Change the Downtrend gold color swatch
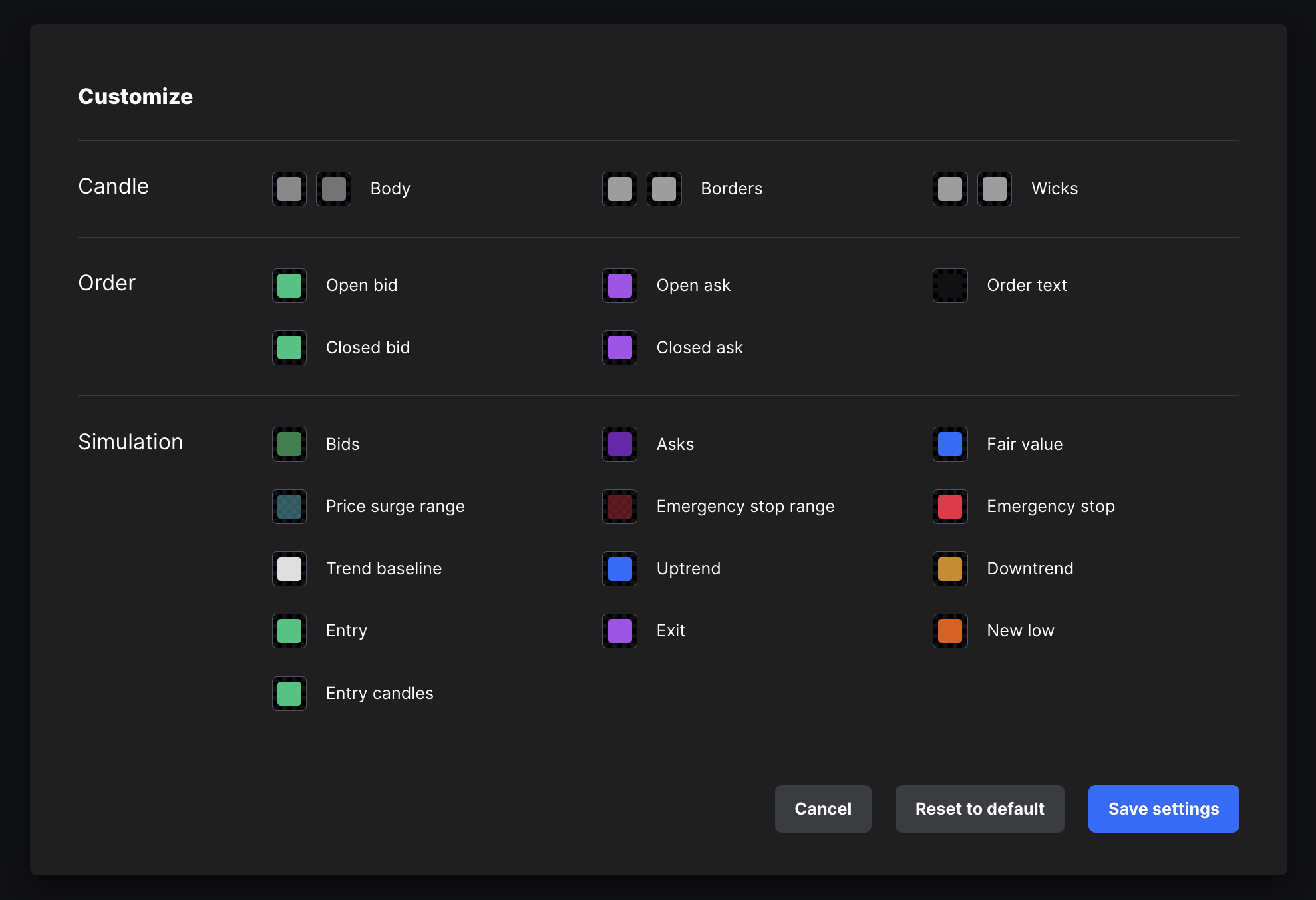This screenshot has width=1316, height=900. coord(950,569)
